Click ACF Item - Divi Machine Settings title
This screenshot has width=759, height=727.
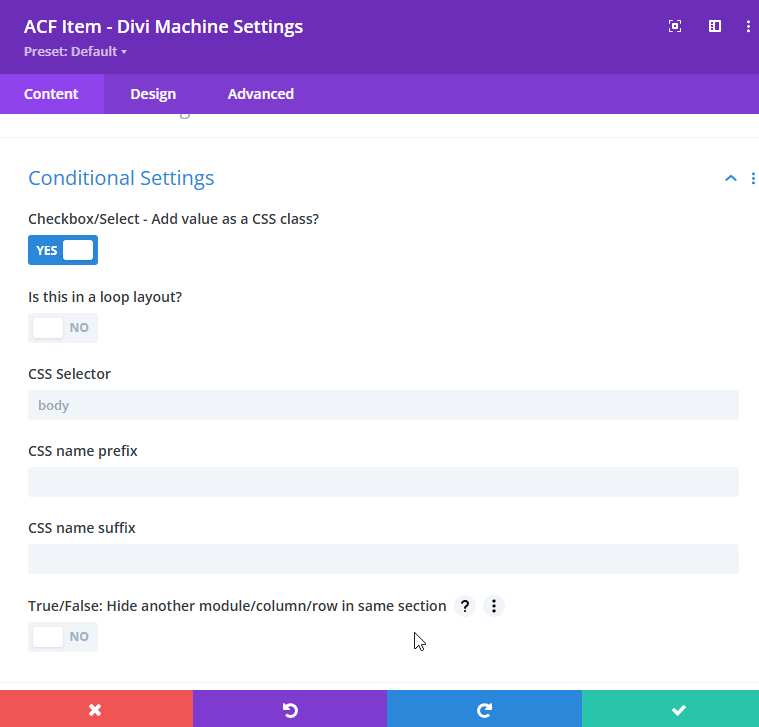pos(164,27)
